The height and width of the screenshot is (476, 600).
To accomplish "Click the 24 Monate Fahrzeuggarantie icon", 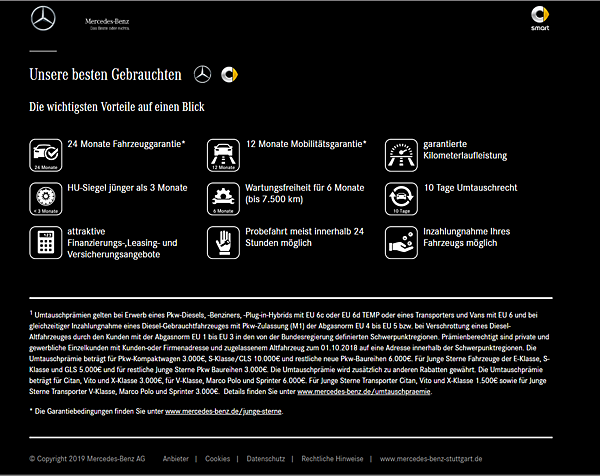I will (46, 155).
